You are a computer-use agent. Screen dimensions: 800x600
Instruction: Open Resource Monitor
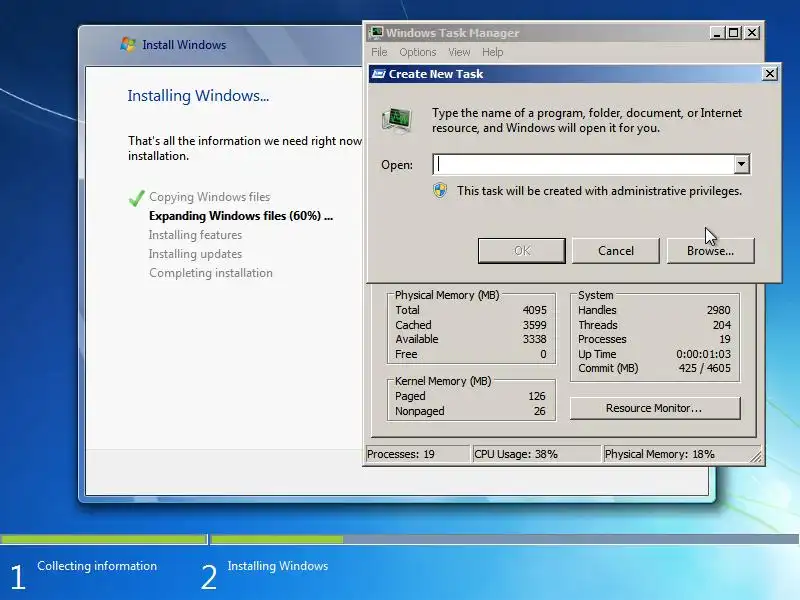pyautogui.click(x=655, y=408)
